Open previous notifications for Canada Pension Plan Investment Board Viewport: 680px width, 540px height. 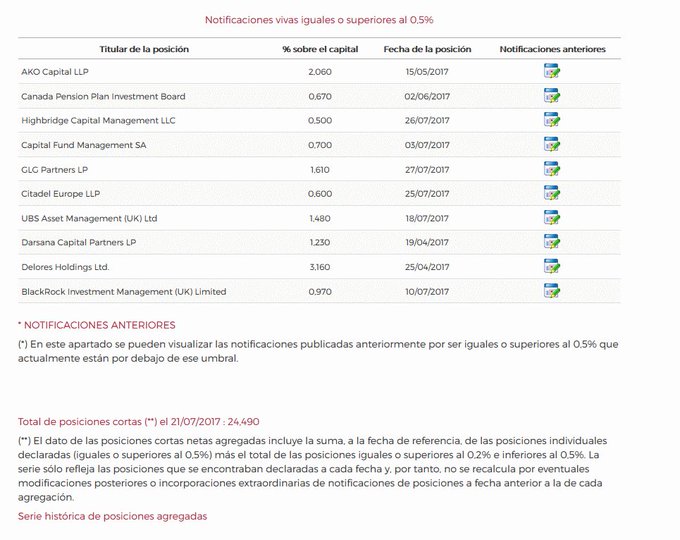[552, 95]
